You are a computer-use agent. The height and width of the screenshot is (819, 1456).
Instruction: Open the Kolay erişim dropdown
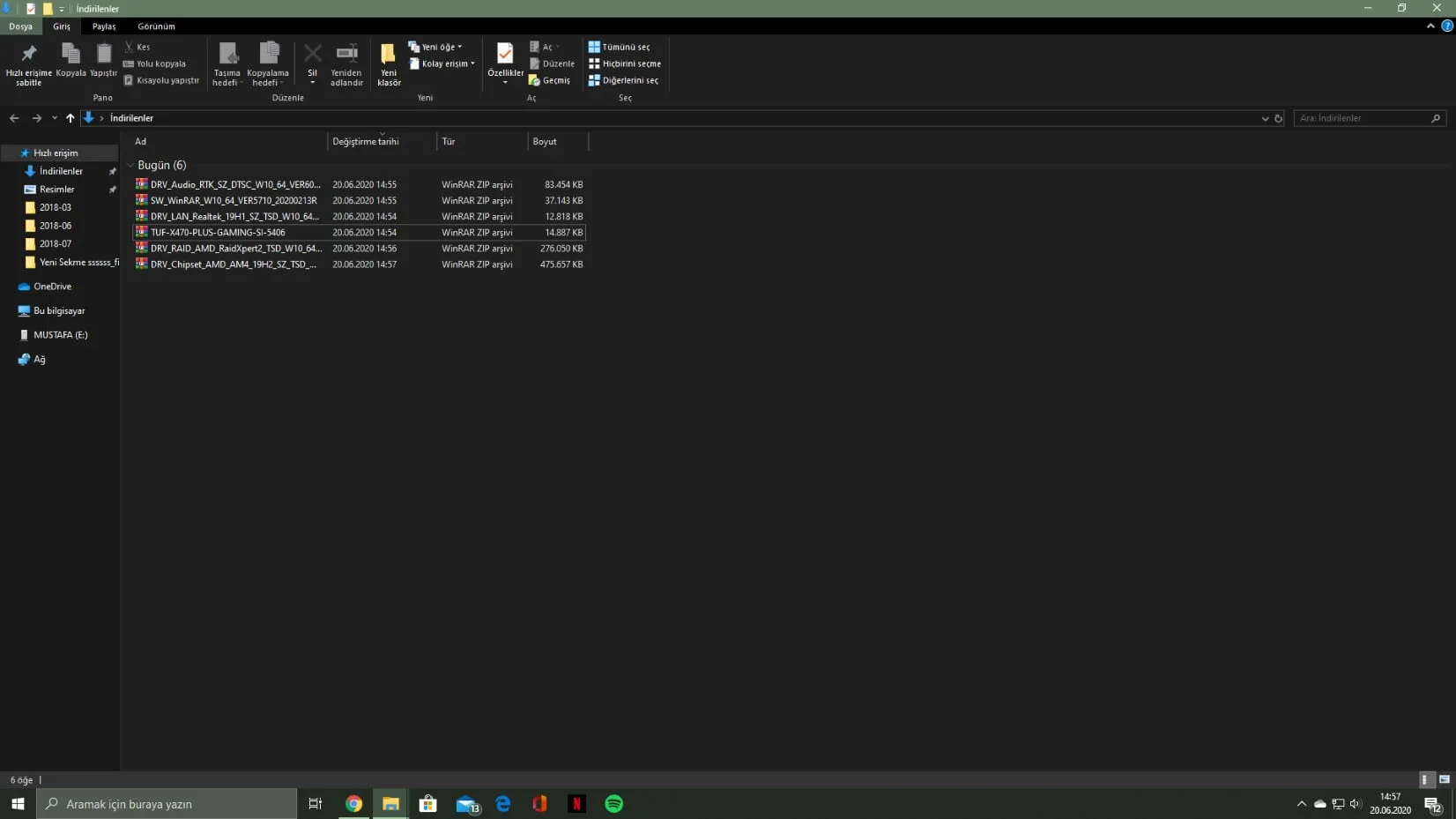coord(442,63)
